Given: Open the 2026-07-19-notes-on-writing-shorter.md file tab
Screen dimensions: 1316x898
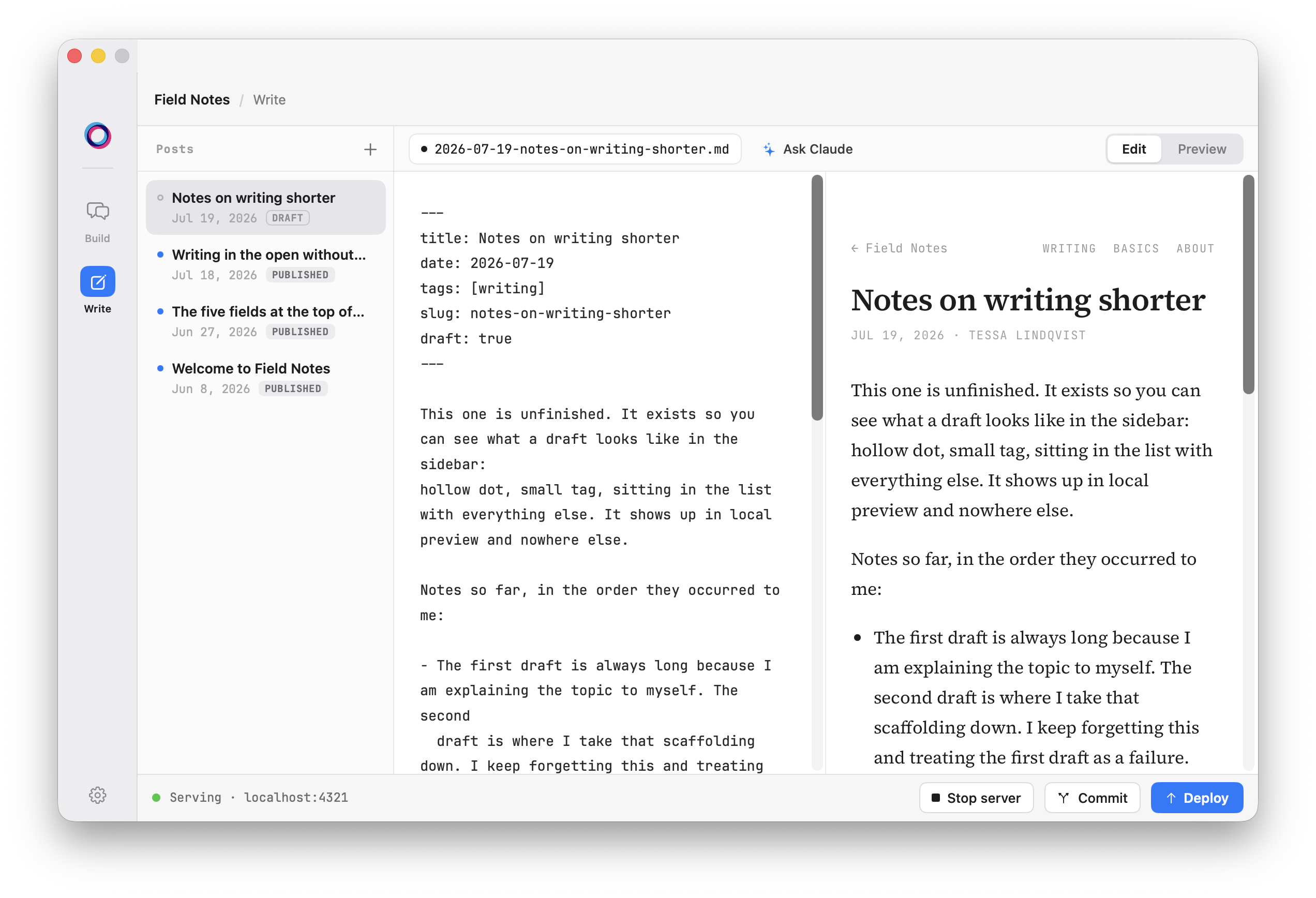Looking at the screenshot, I should pos(575,149).
